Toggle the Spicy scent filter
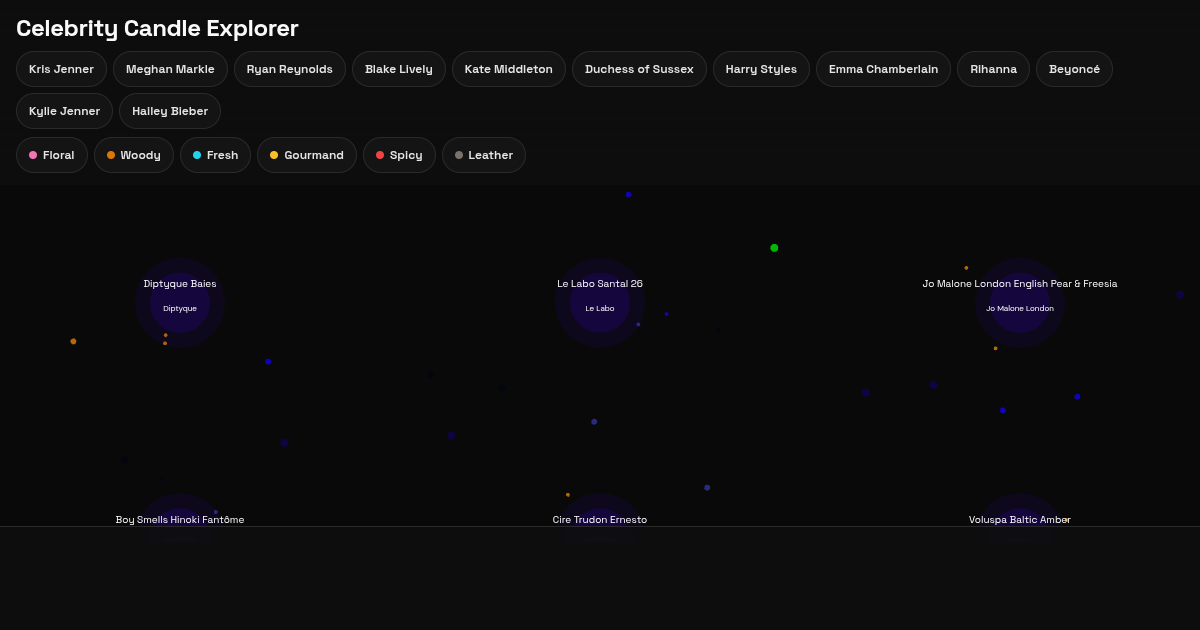Image resolution: width=1200 pixels, height=630 pixels. point(399,155)
